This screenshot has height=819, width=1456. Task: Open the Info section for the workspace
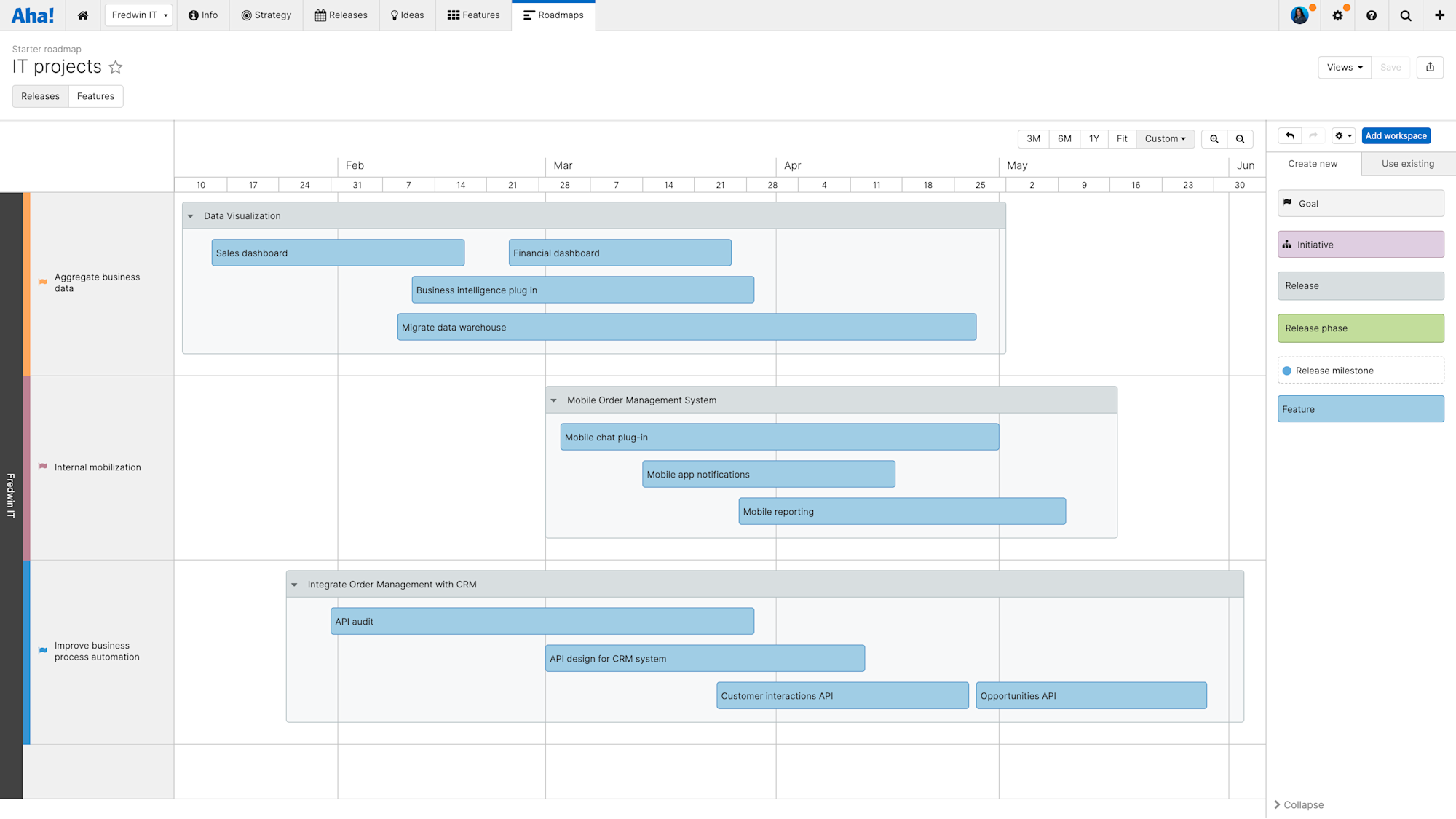[x=203, y=15]
